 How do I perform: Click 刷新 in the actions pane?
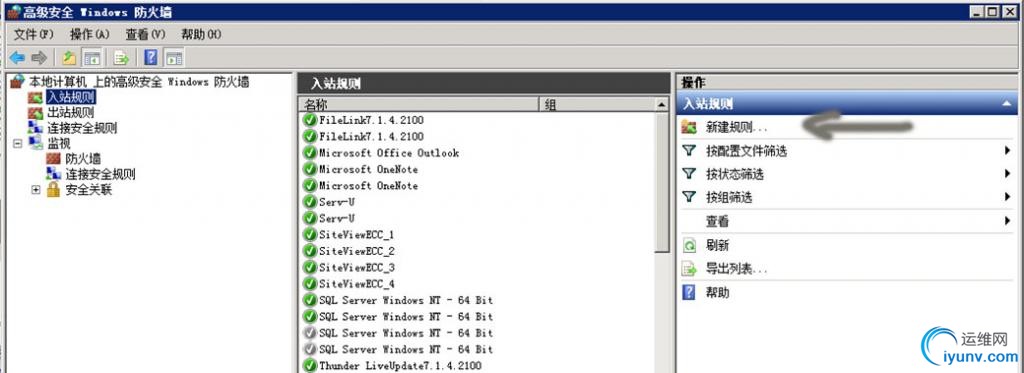click(x=718, y=246)
